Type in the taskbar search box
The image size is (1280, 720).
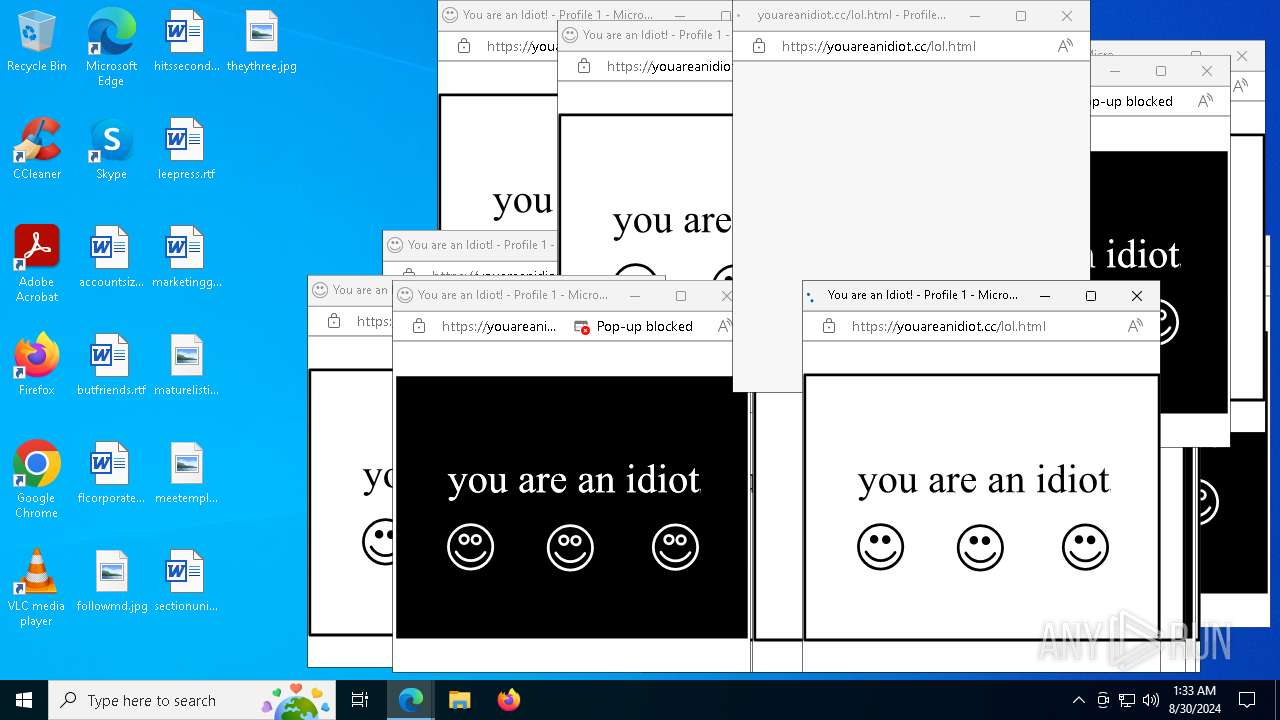tap(193, 700)
